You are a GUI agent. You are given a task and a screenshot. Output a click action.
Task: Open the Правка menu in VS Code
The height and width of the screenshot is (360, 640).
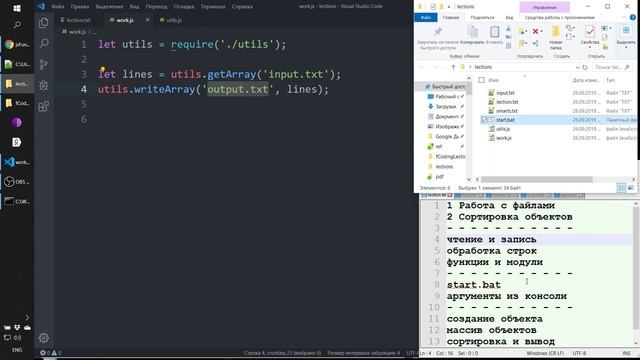(x=80, y=7)
